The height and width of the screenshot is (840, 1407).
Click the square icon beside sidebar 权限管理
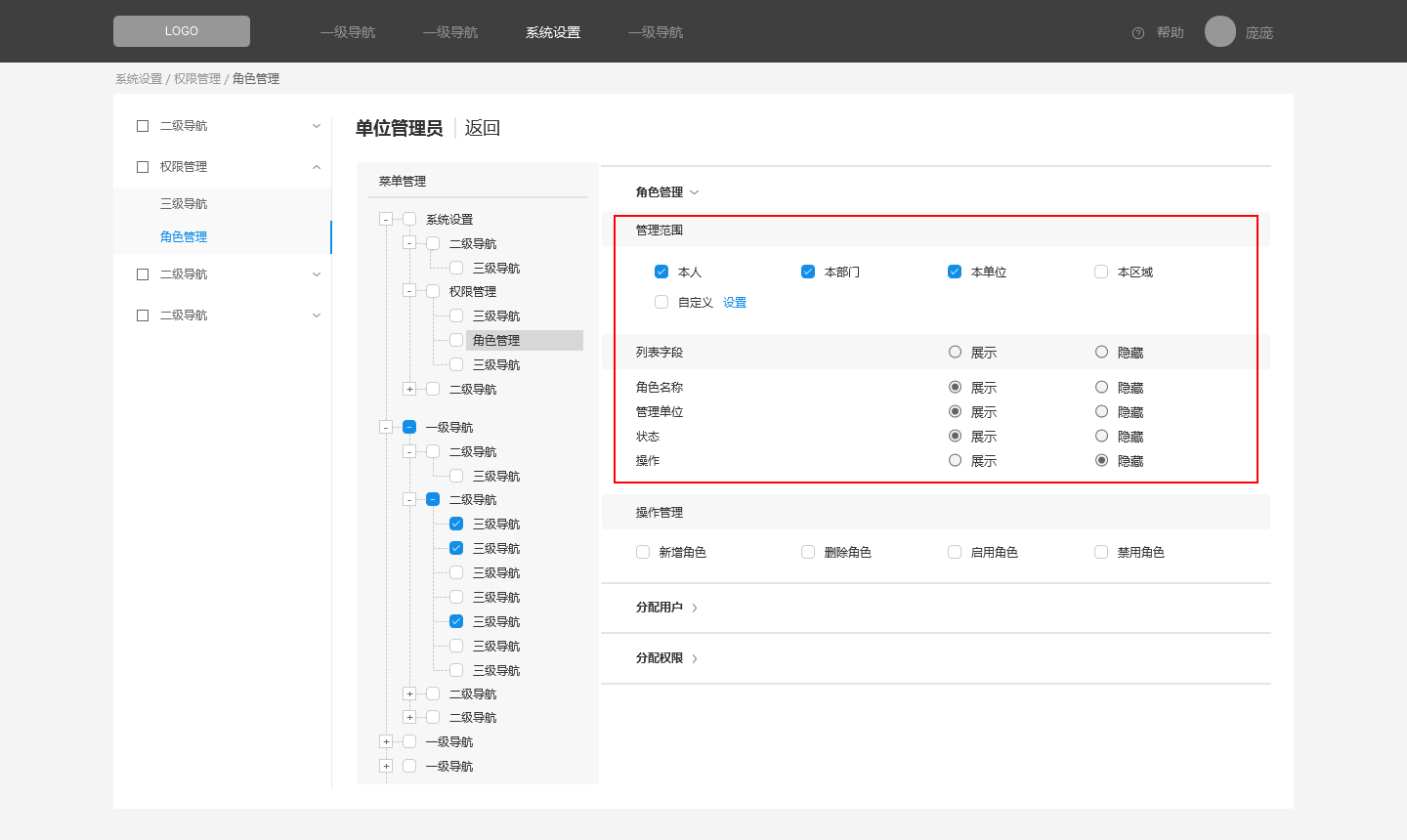(x=143, y=167)
